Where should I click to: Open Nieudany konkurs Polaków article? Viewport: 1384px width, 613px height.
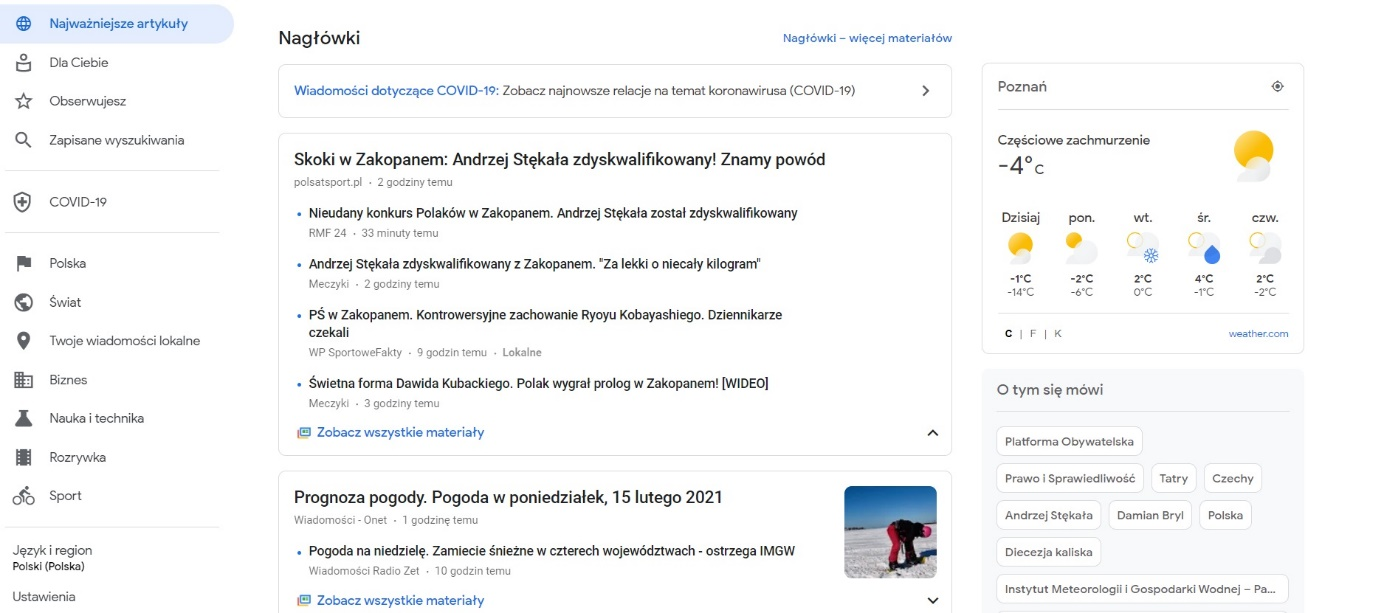[x=553, y=213]
